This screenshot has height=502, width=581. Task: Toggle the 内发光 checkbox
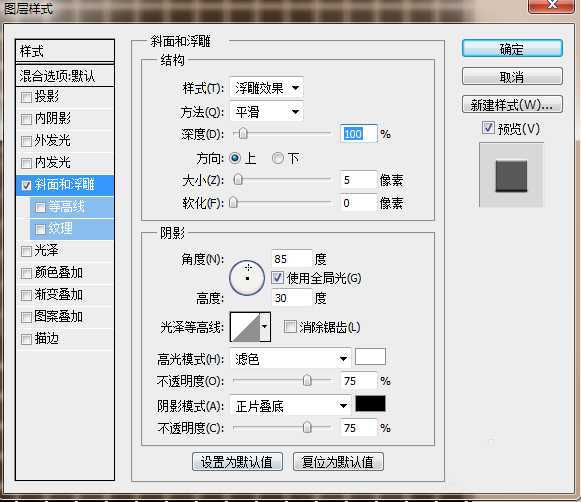point(26,163)
